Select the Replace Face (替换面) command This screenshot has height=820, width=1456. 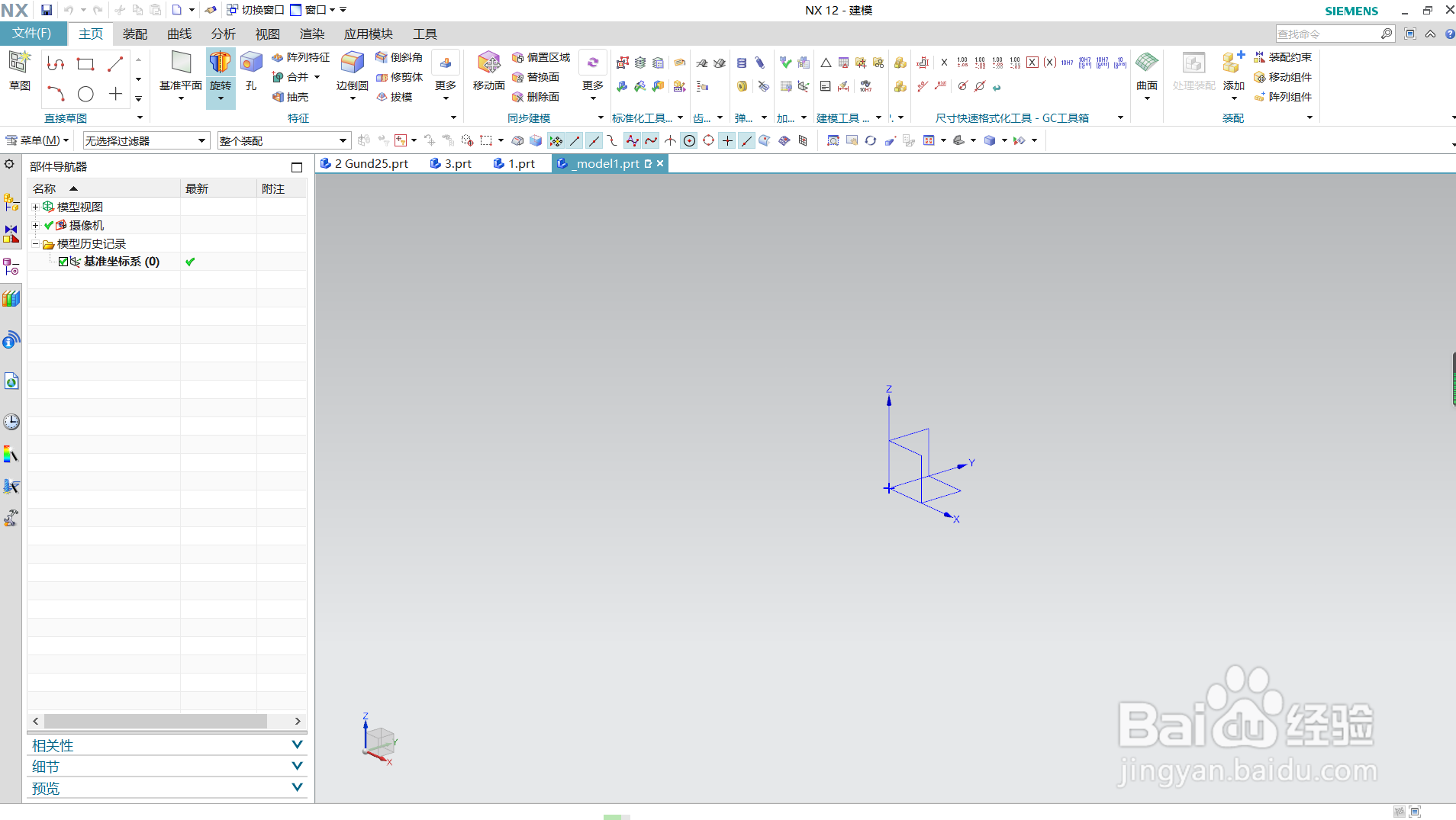(x=536, y=77)
